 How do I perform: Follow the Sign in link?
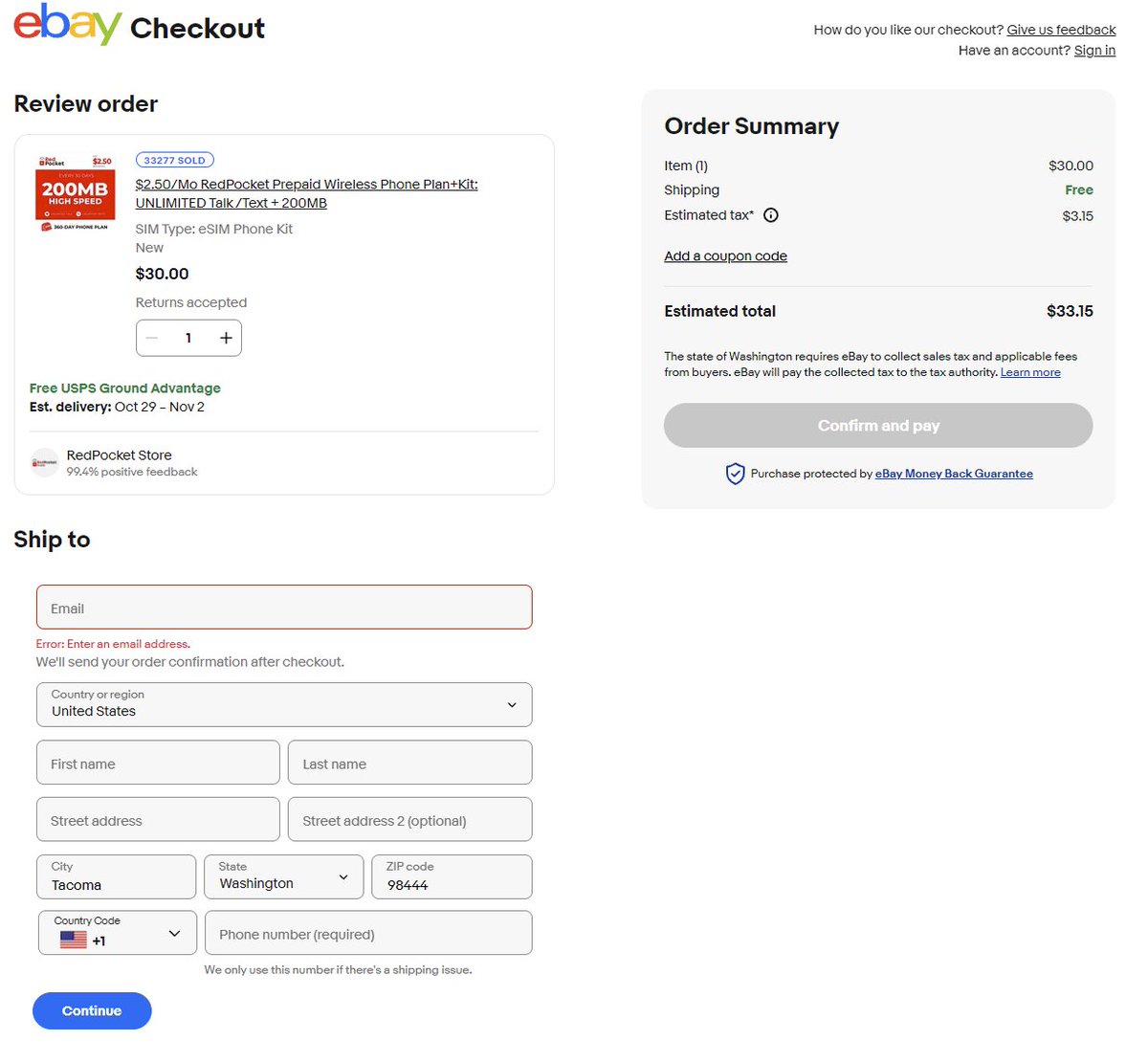point(1094,50)
